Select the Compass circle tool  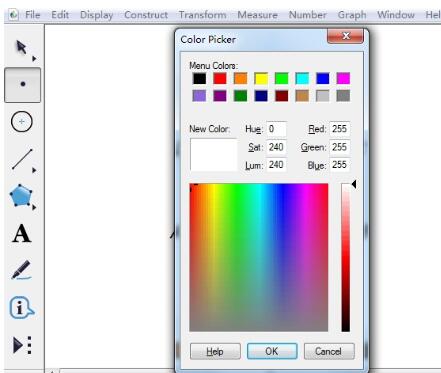click(x=22, y=122)
